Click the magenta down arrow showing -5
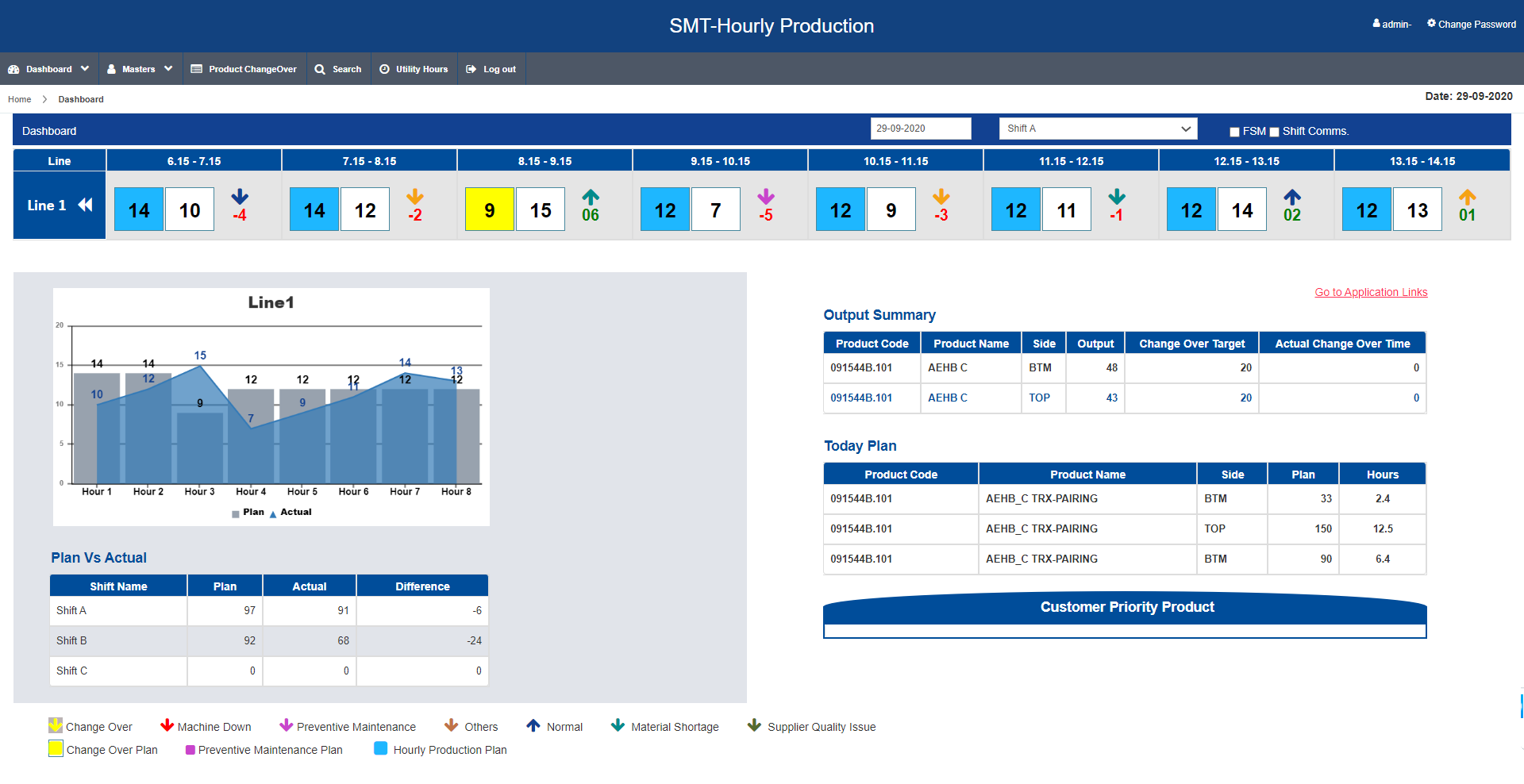This screenshot has width=1524, height=784. (766, 197)
